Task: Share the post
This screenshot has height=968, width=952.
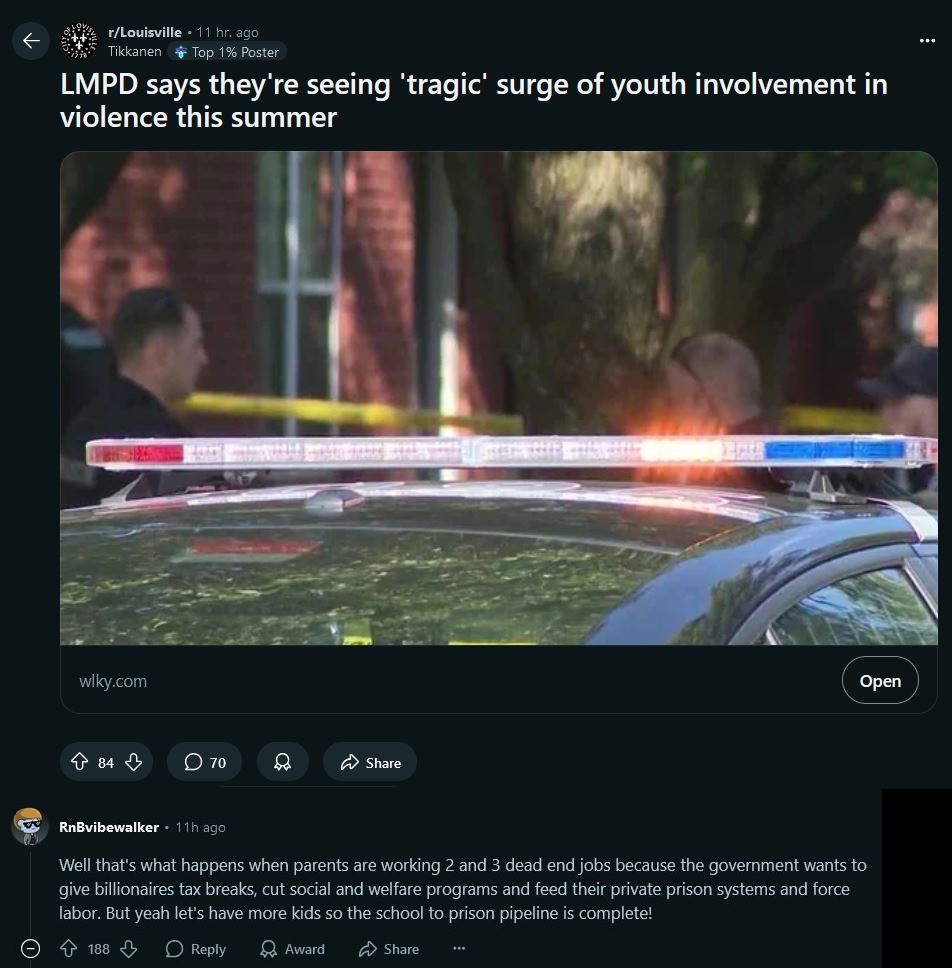Action: click(370, 762)
